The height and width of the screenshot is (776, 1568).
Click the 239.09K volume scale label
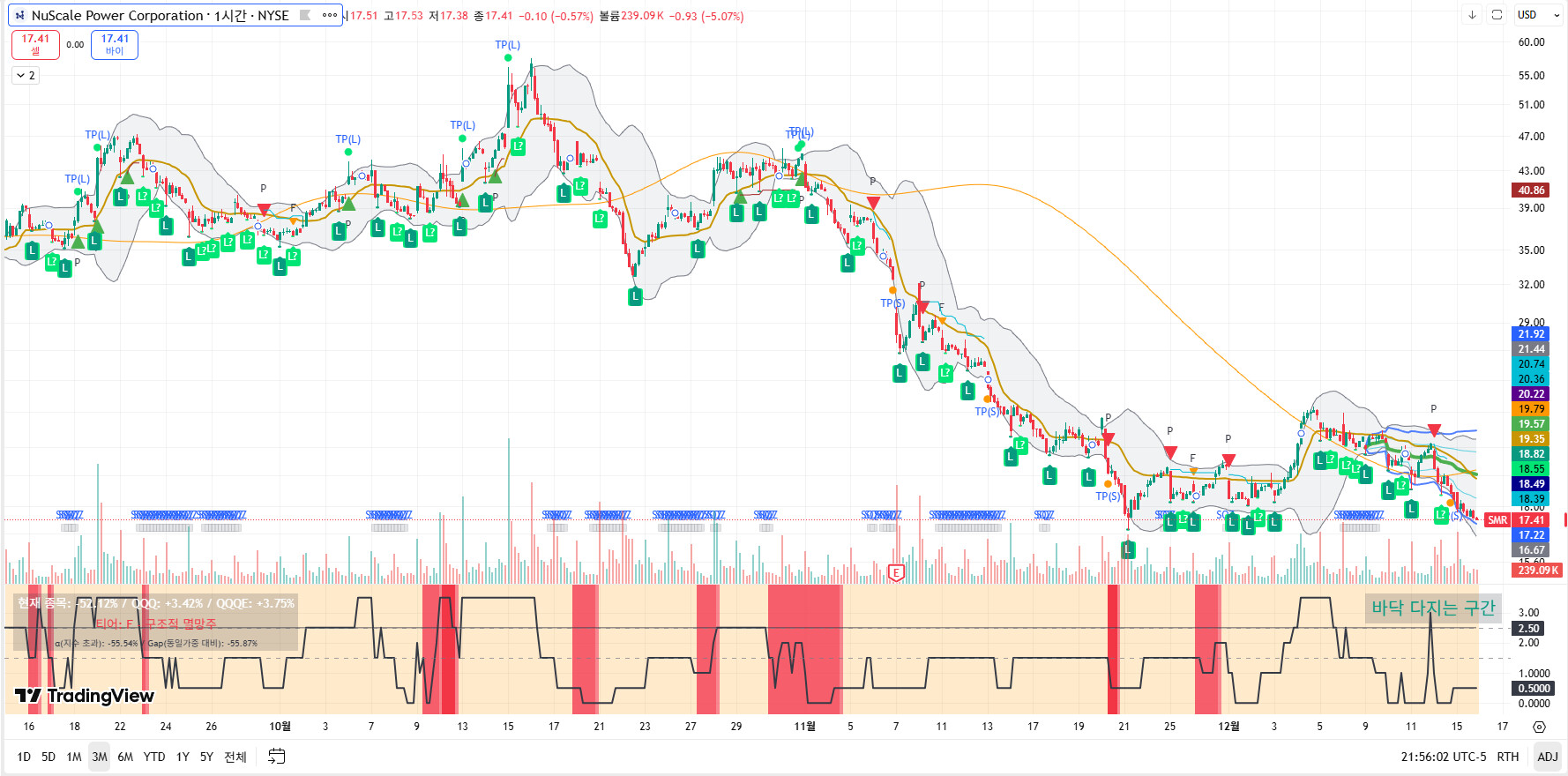(x=1538, y=571)
